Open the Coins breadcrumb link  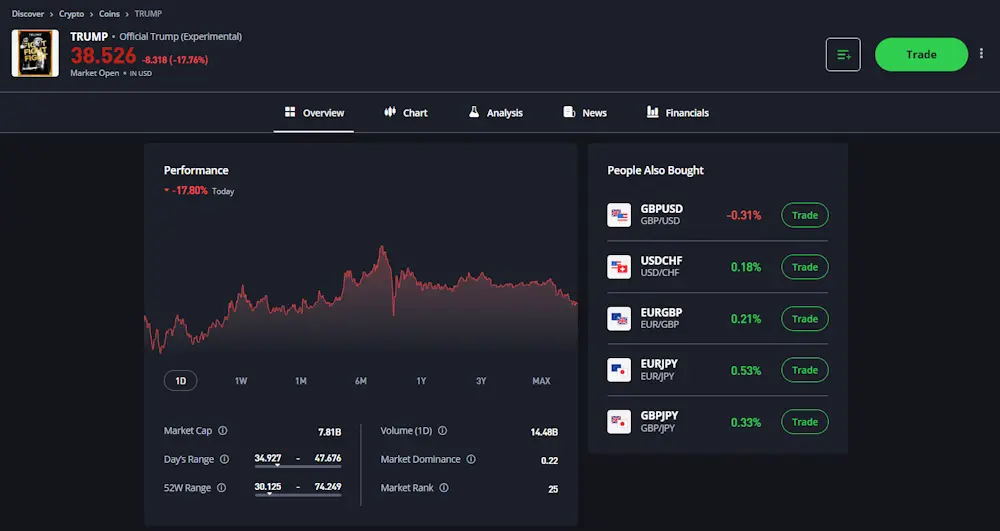pyautogui.click(x=109, y=13)
